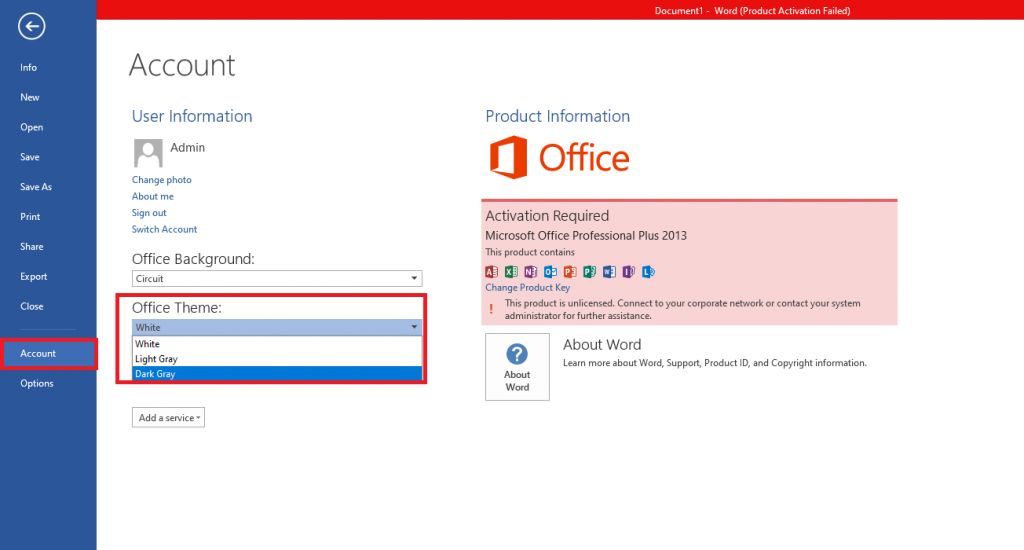
Task: Click the Change photo link
Action: coord(161,180)
